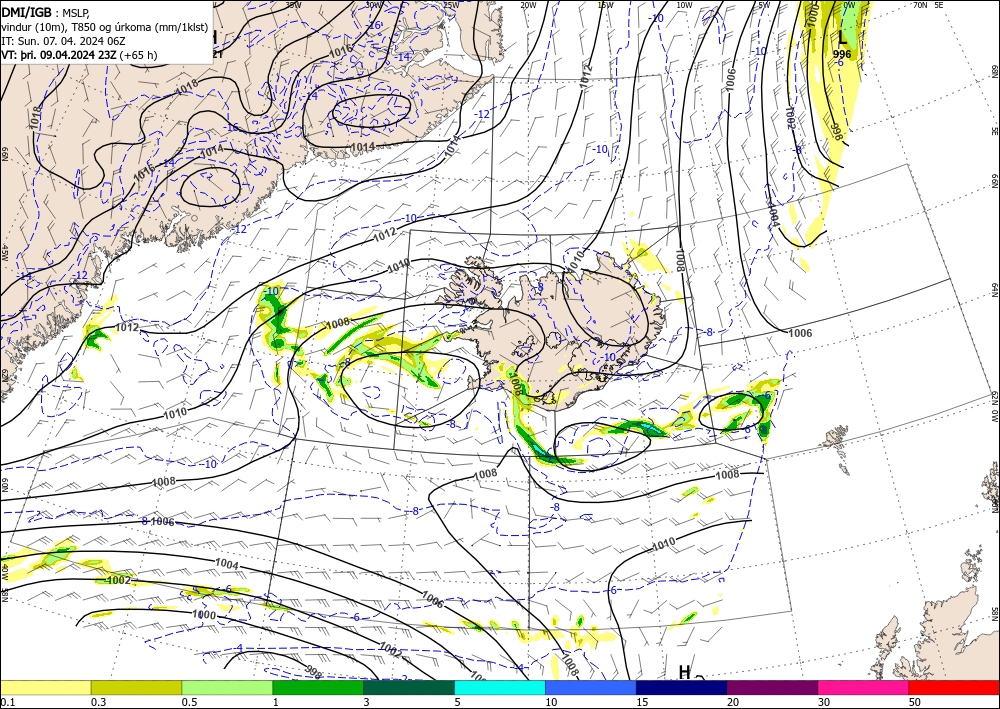The width and height of the screenshot is (1000, 709).
Task: Choose the navy 15–20 legend swatch
Action: (x=681, y=687)
